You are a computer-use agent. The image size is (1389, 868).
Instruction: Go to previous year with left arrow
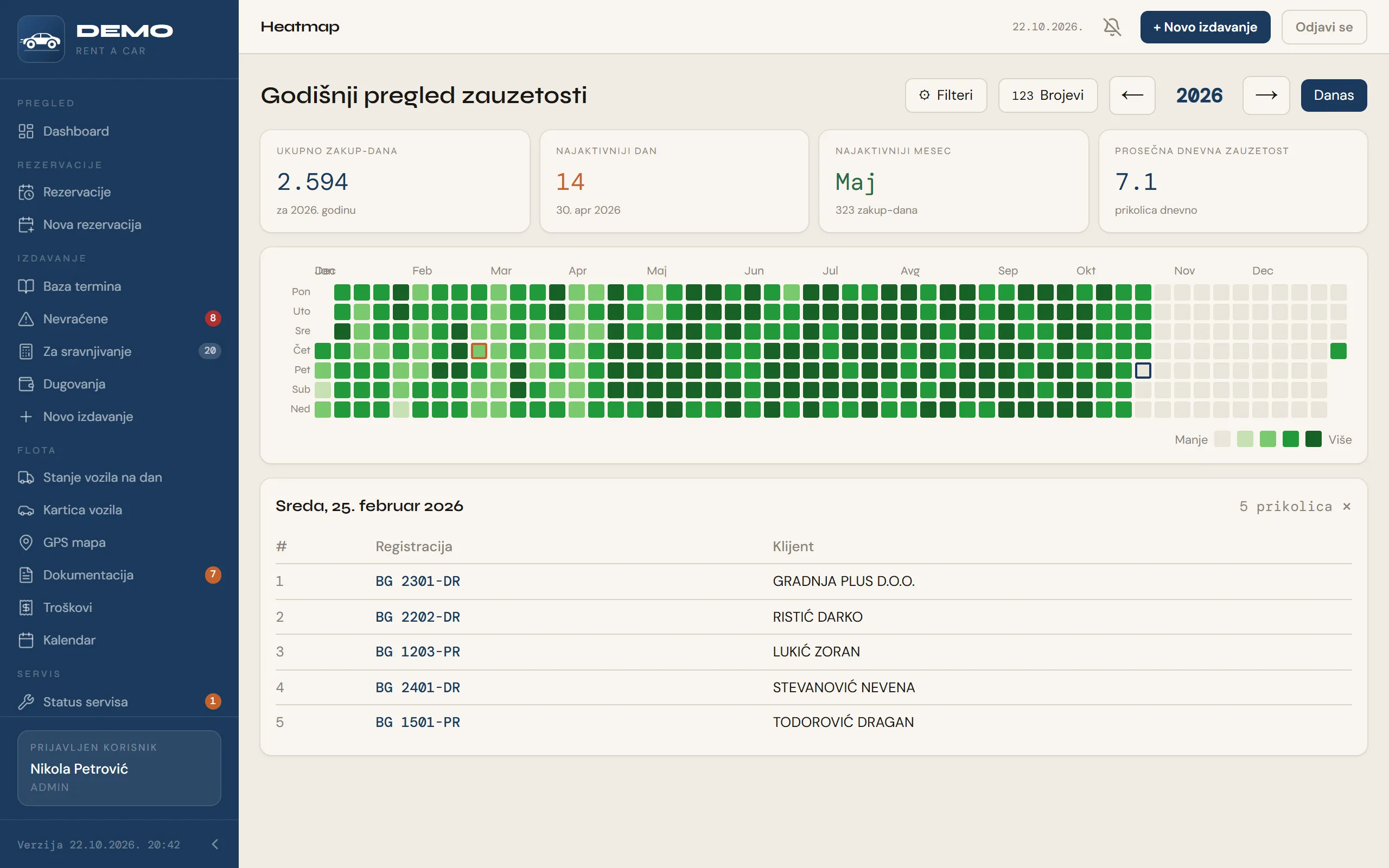click(1132, 95)
